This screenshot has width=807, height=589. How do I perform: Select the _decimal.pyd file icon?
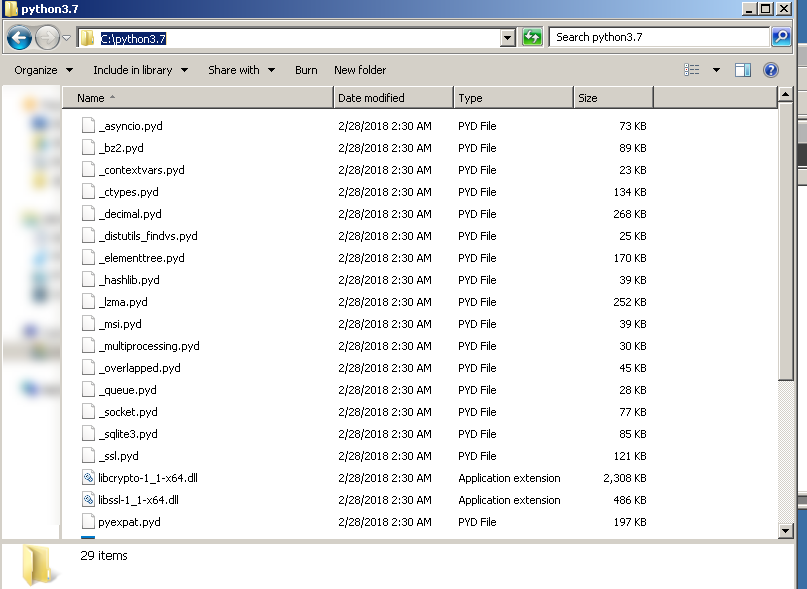pyautogui.click(x=89, y=214)
